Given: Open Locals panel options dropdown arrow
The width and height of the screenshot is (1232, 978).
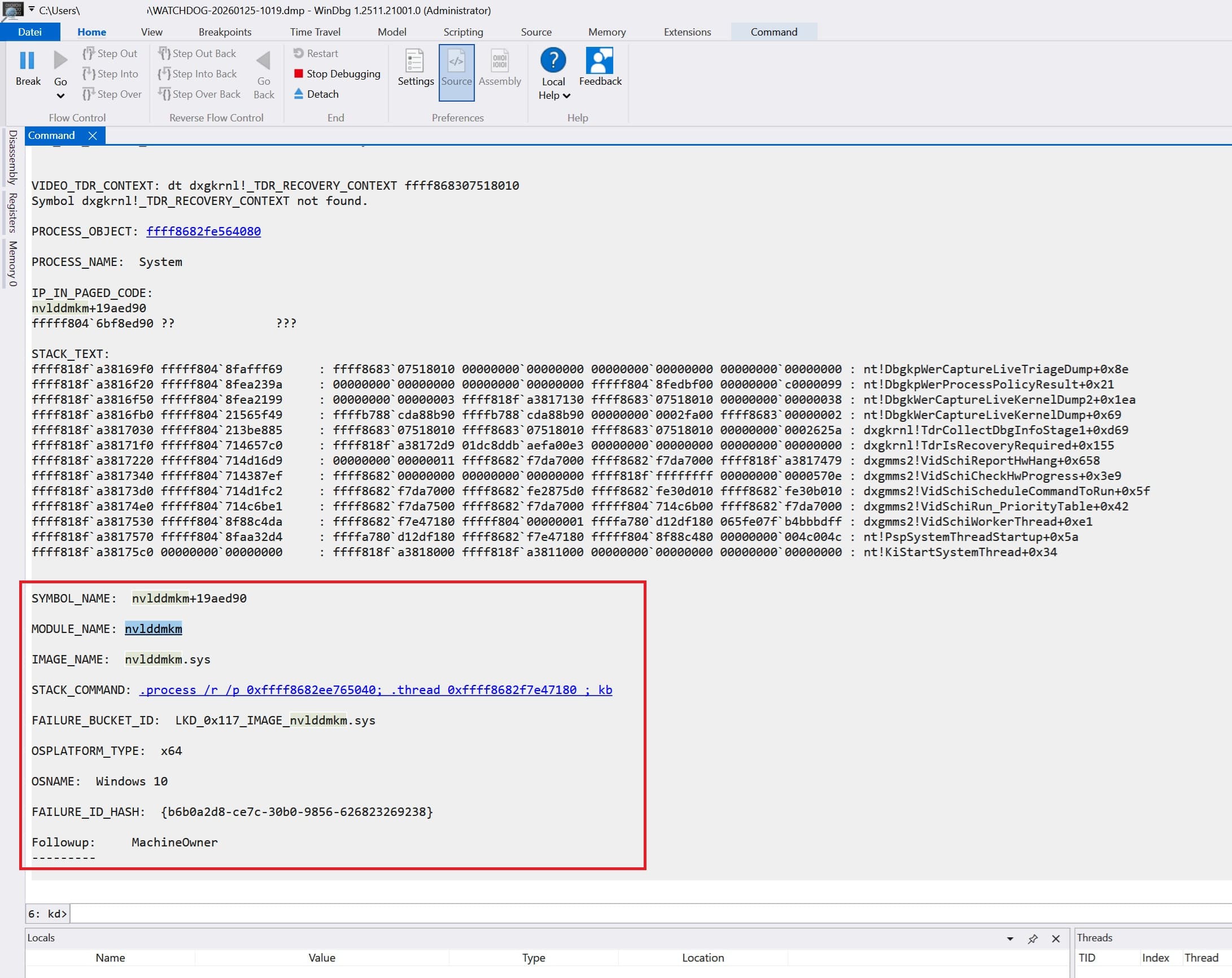Looking at the screenshot, I should point(1010,939).
